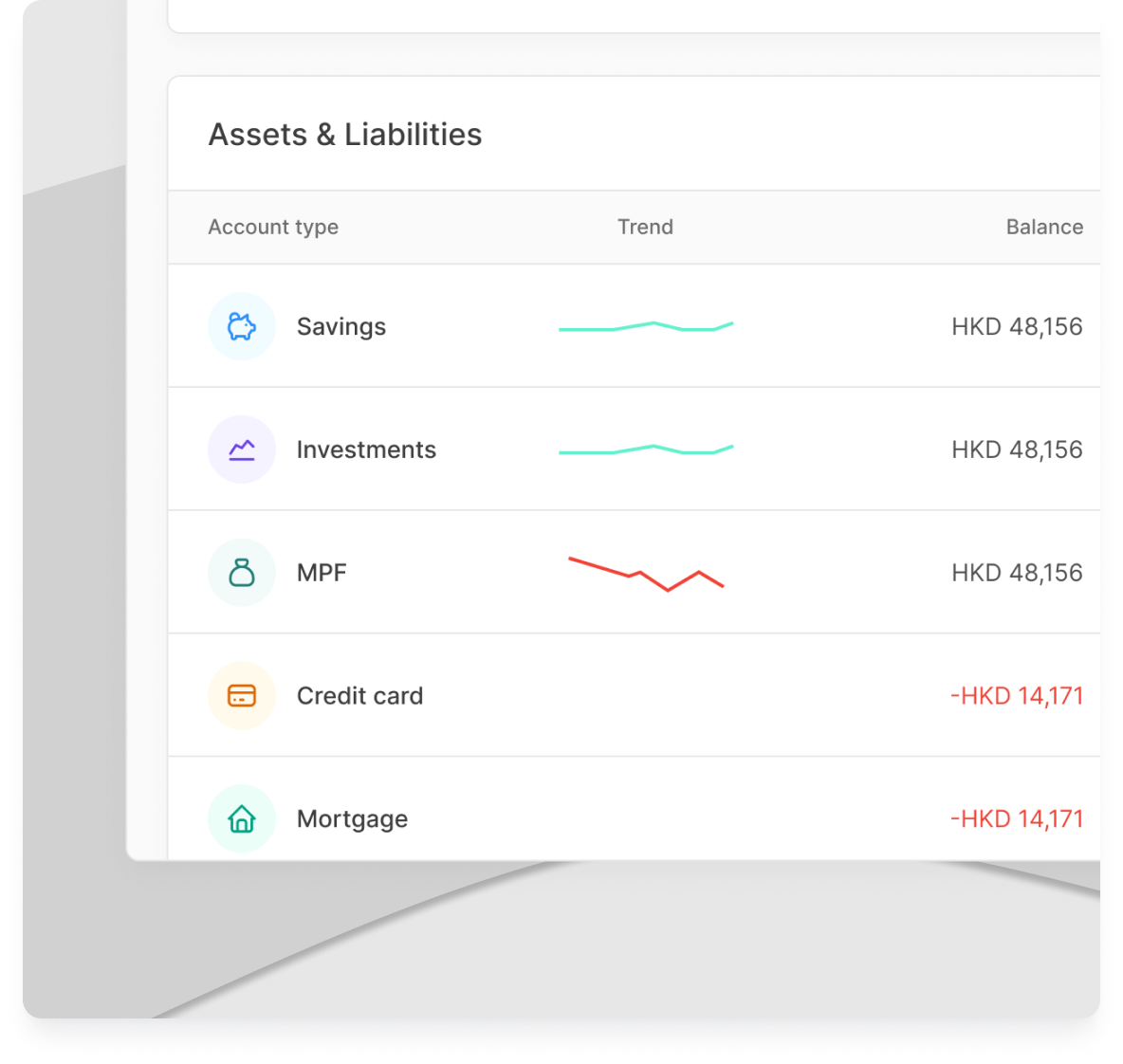Click the Investments balance HKD 48,156

(1017, 449)
